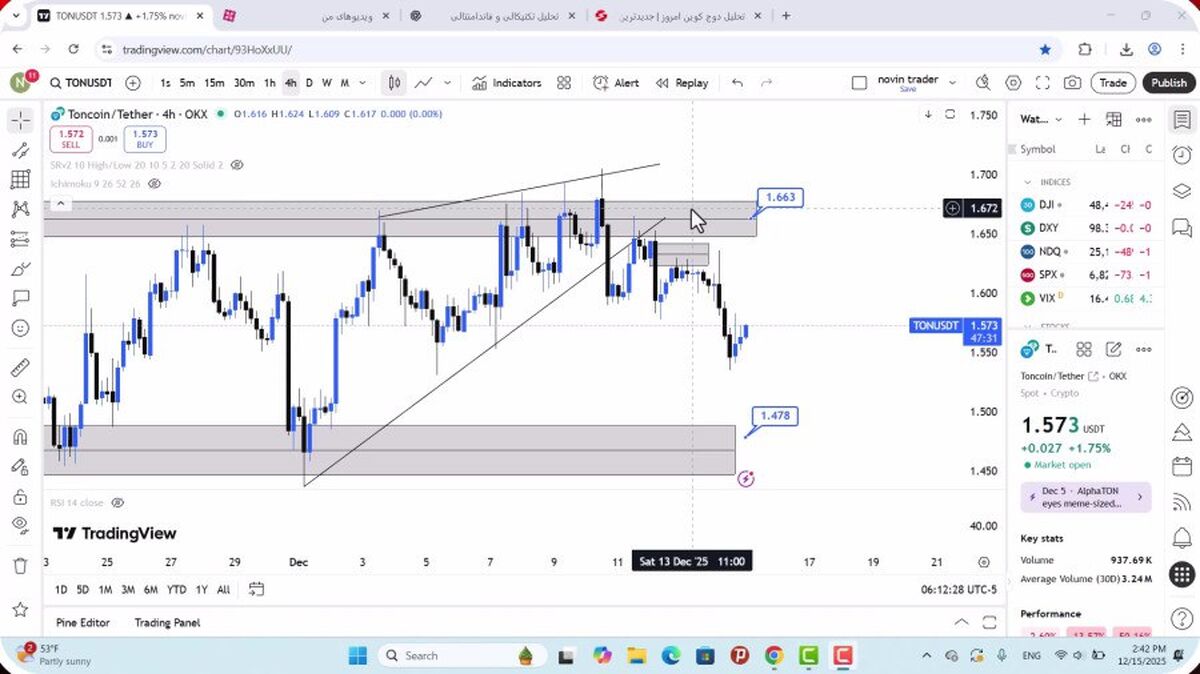Image resolution: width=1200 pixels, height=674 pixels.
Task: Open the Alerts clock panel in sidebar
Action: point(1182,156)
